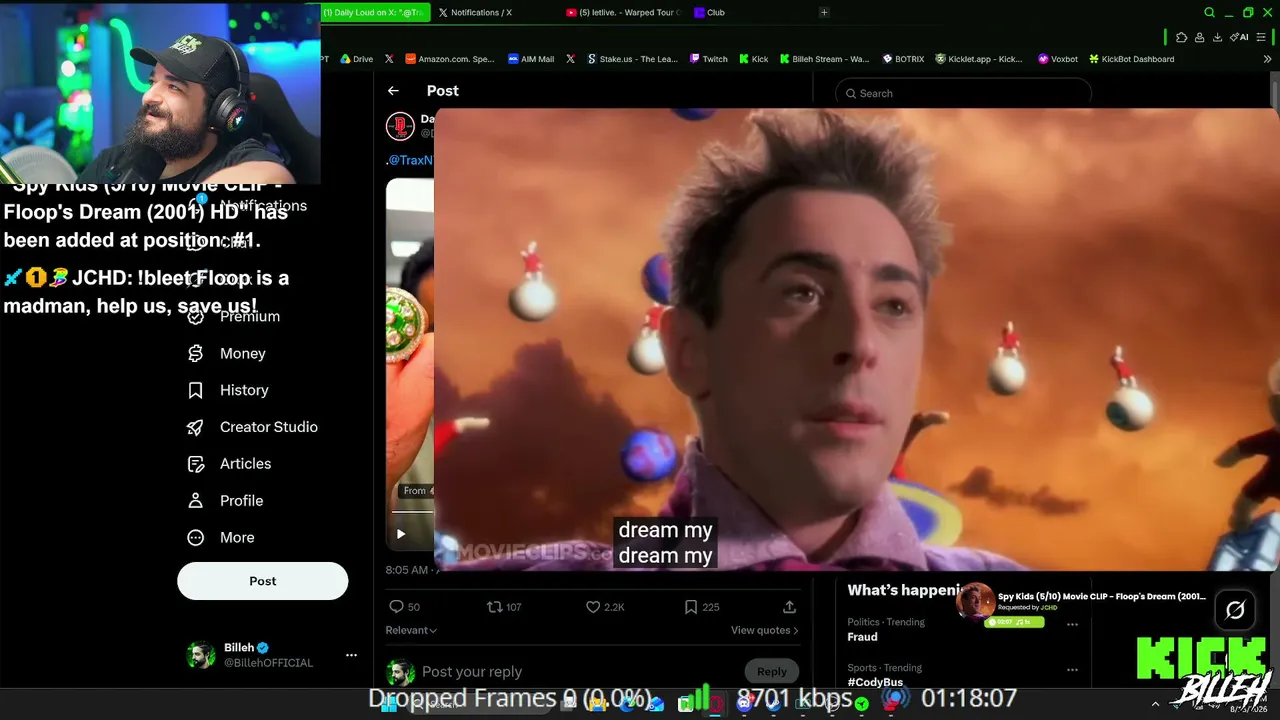Open the Twitch bookmark
Image resolution: width=1280 pixels, height=720 pixels.
click(x=709, y=59)
